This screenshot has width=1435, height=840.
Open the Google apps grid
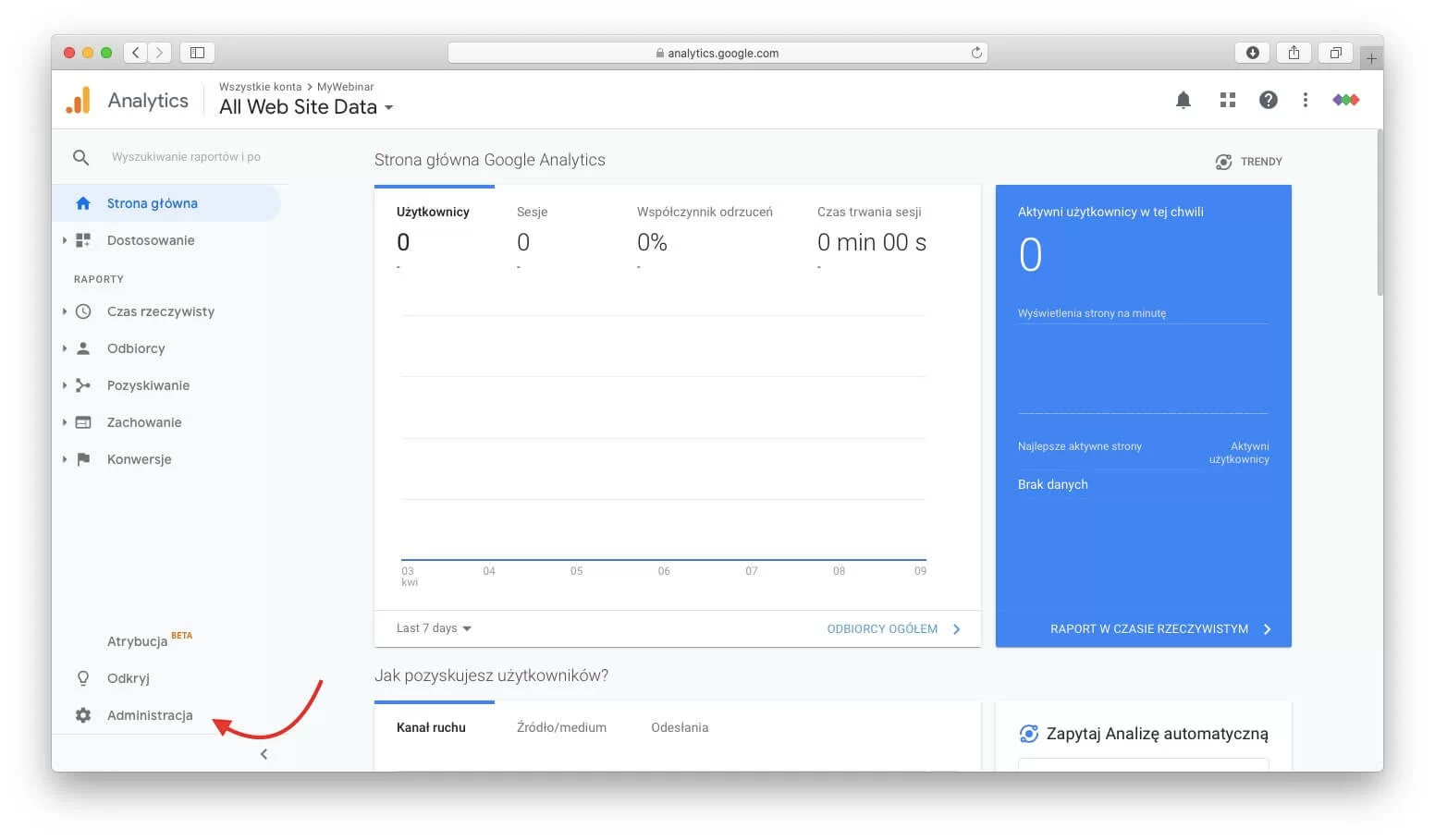pos(1227,100)
